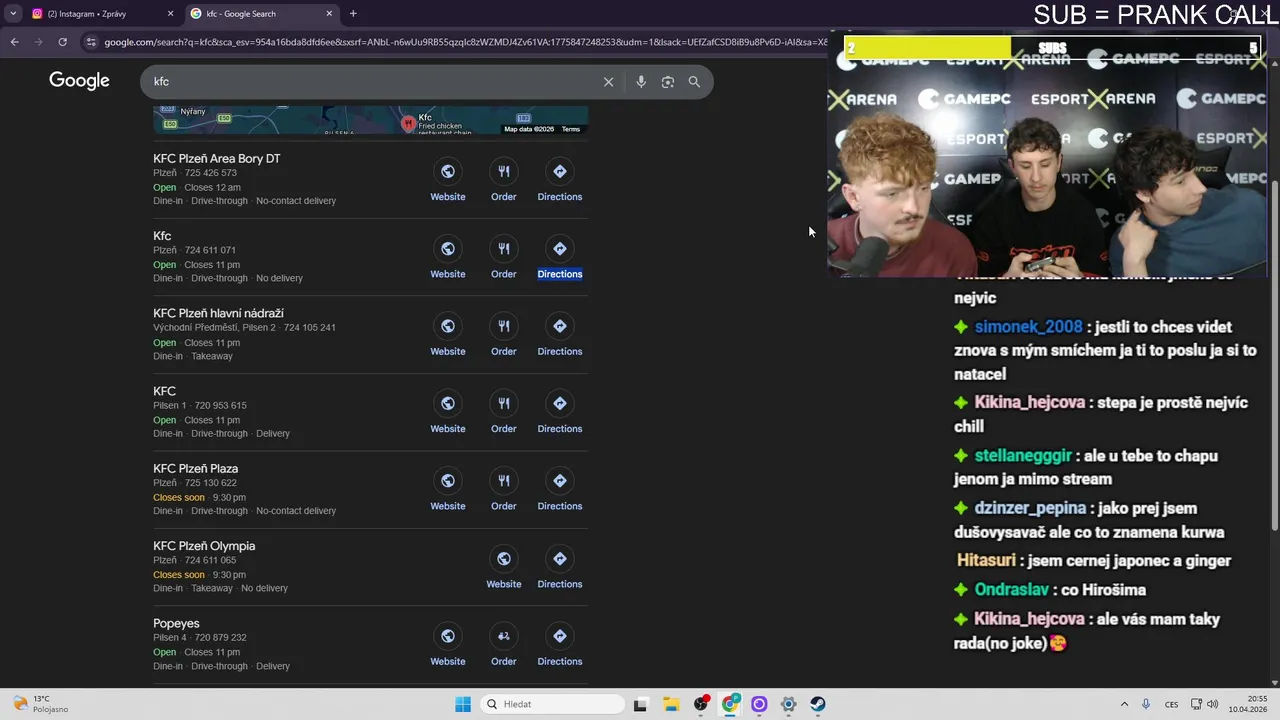Open Website for Kfc 724 611 071

coord(448,259)
